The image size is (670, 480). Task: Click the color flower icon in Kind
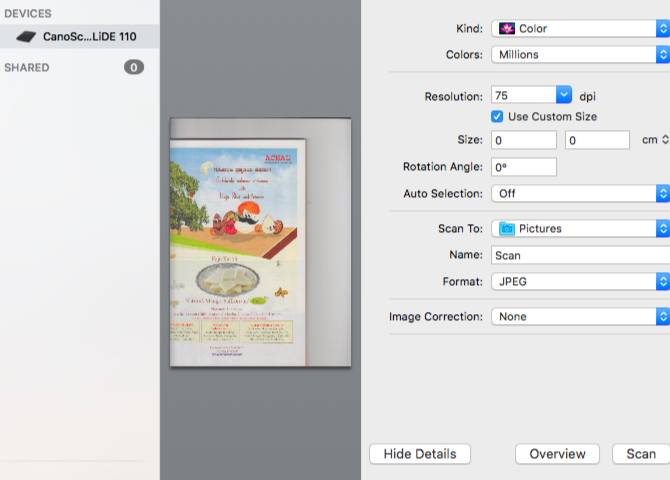pos(507,29)
